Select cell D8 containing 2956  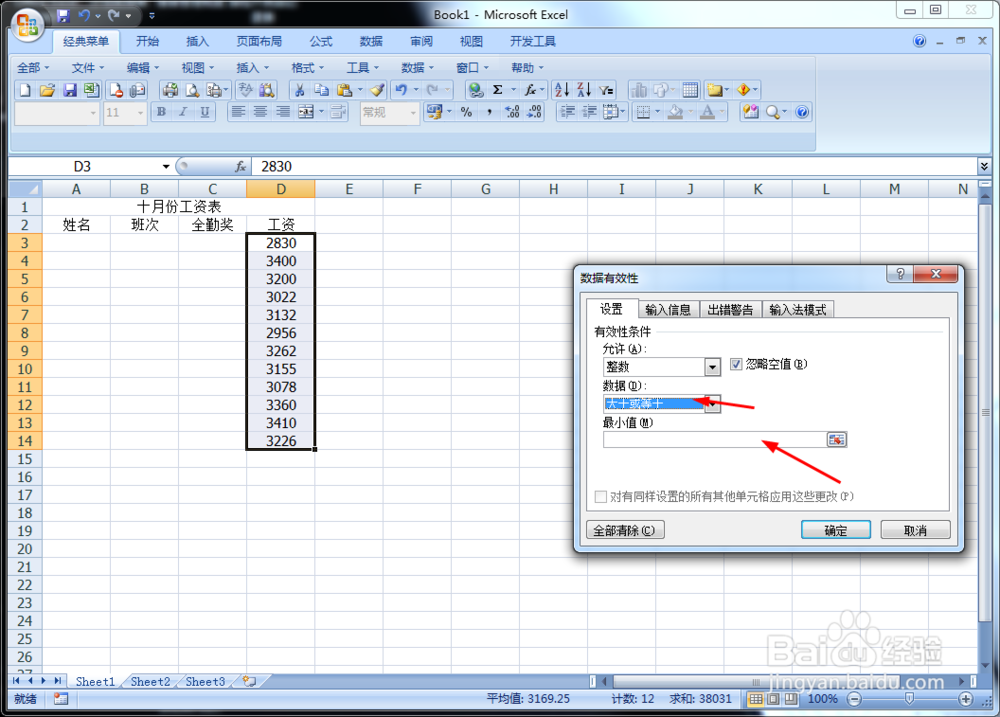coord(281,333)
